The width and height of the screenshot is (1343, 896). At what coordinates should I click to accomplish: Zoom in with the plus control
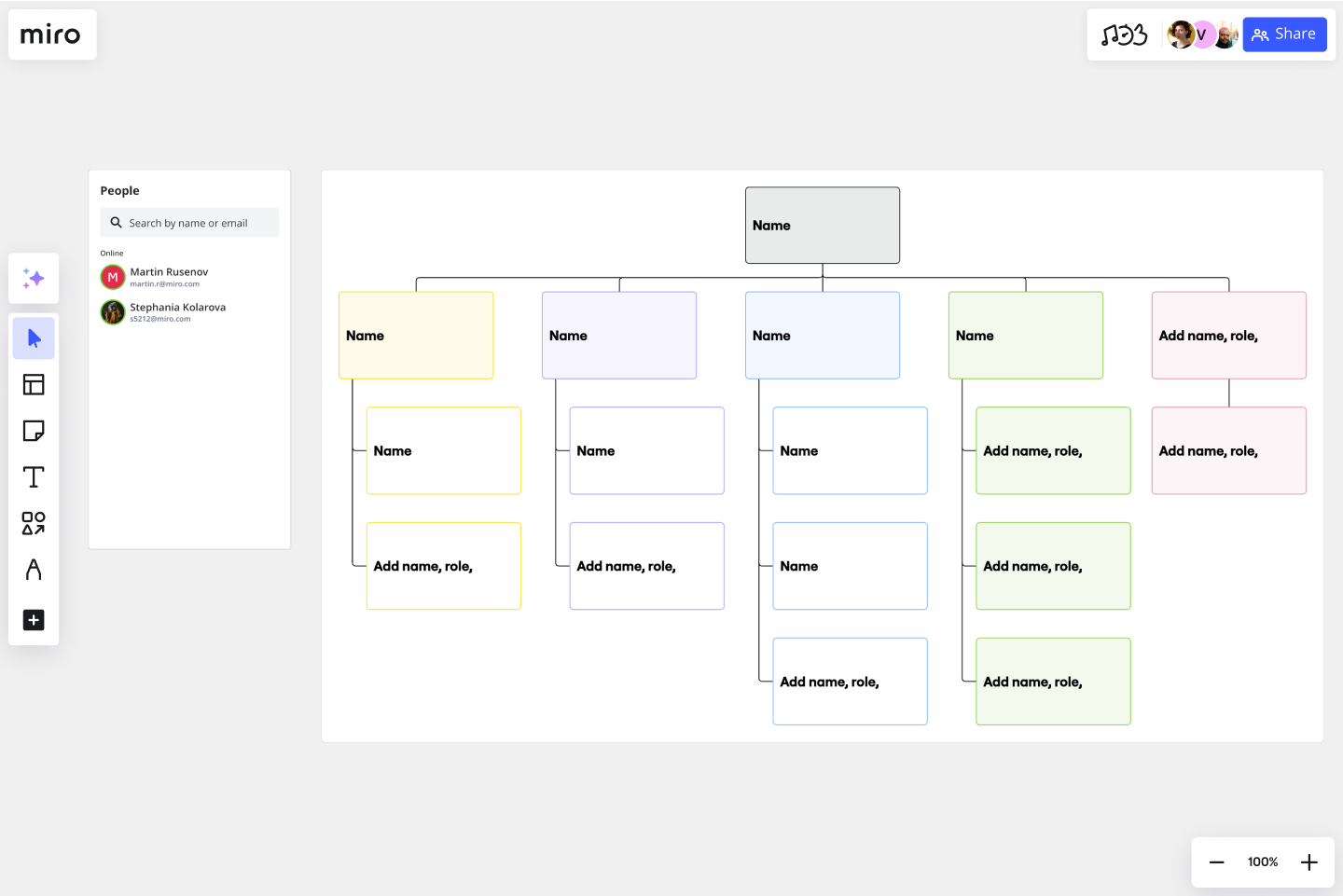pos(1309,862)
